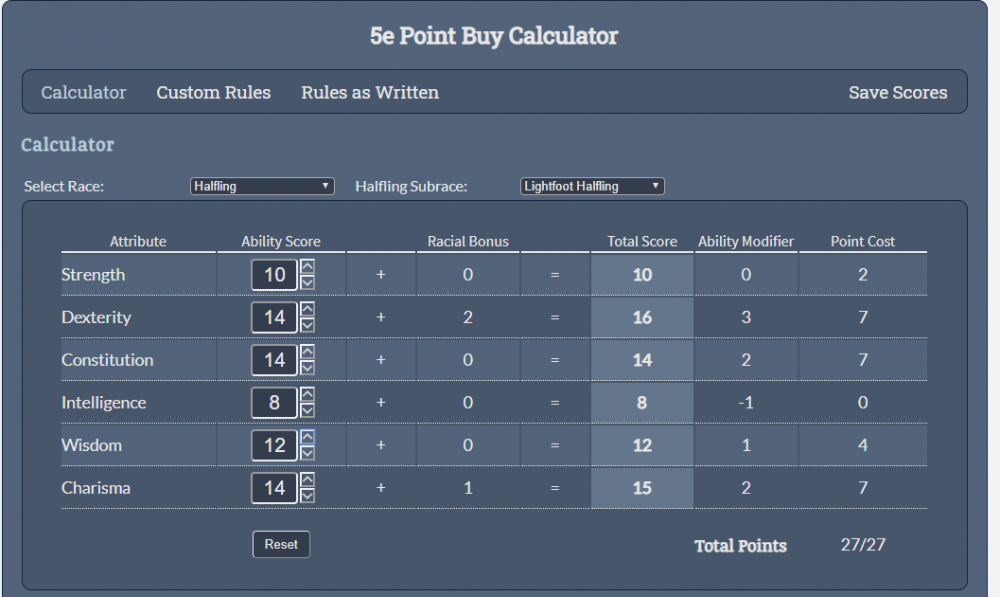The height and width of the screenshot is (597, 1000).
Task: Click the Constitution attribute label
Action: pos(107,360)
